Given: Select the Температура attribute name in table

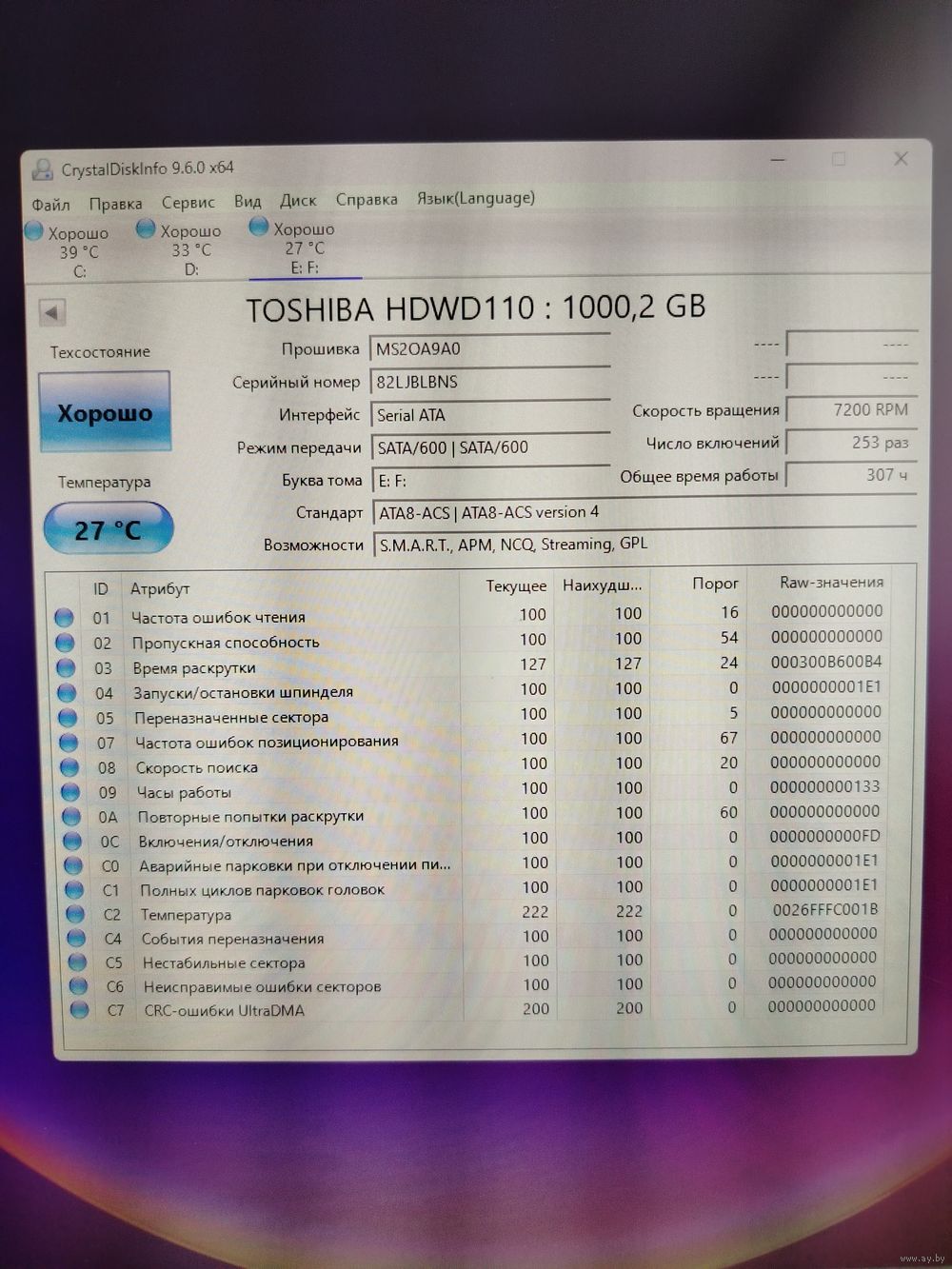Looking at the screenshot, I should point(187,915).
